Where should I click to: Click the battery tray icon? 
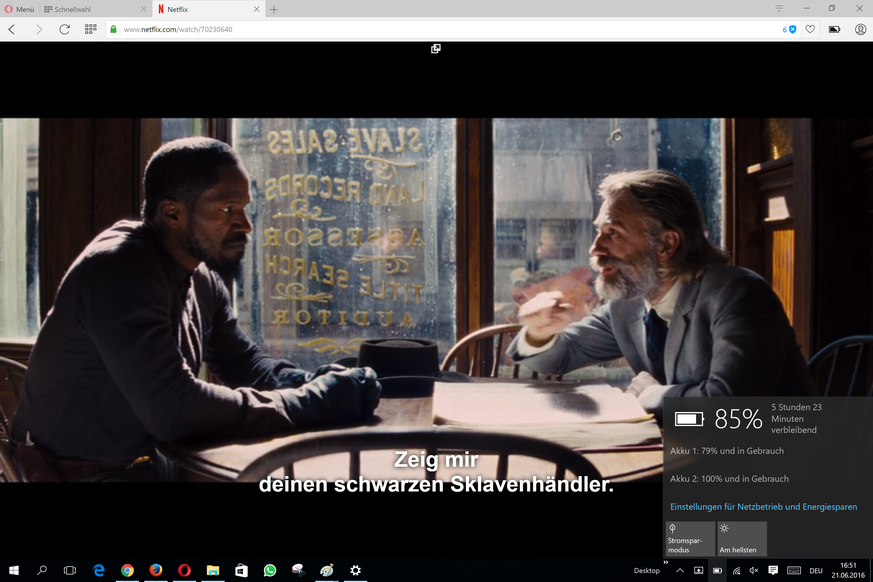click(717, 570)
